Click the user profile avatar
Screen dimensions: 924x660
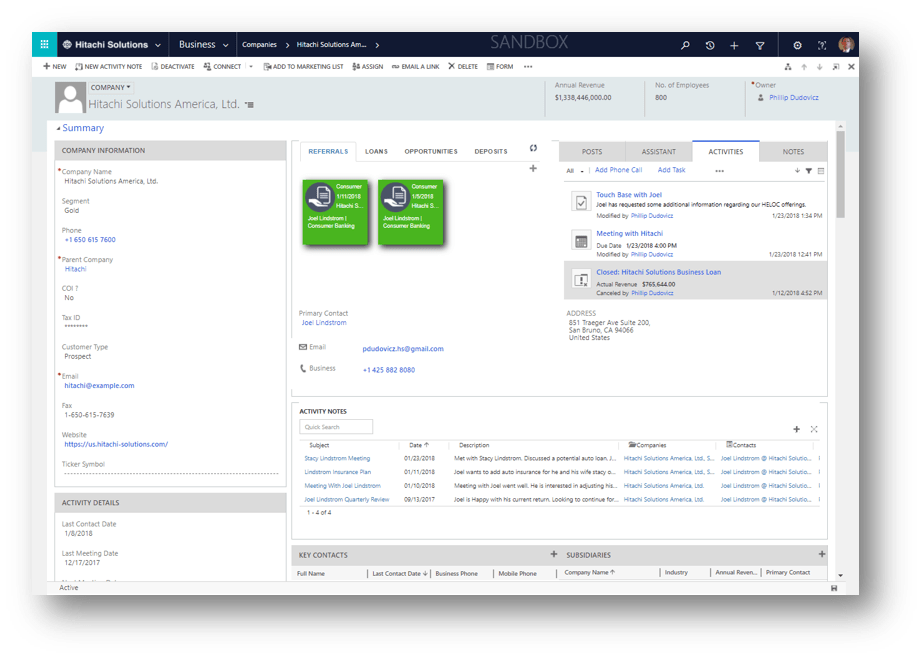point(846,44)
